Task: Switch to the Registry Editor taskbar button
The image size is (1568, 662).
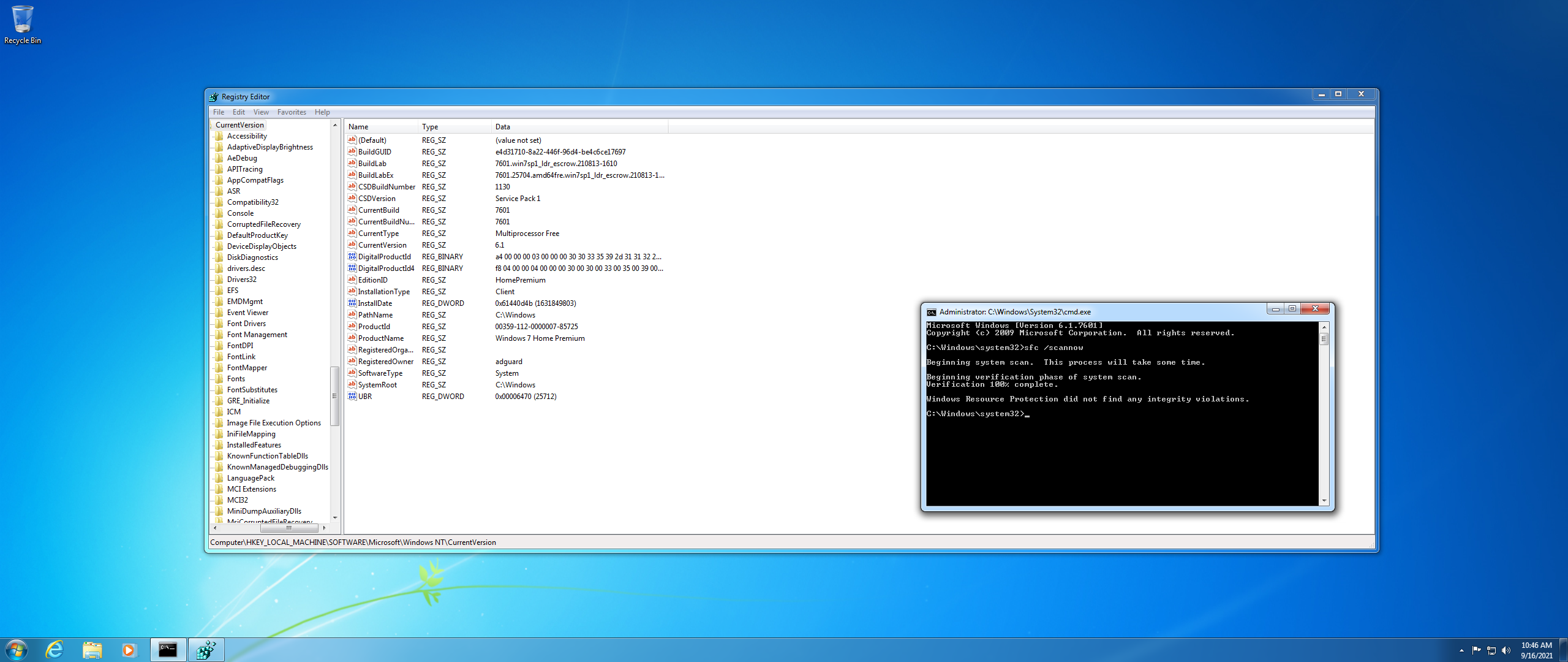Action: pyautogui.click(x=206, y=650)
